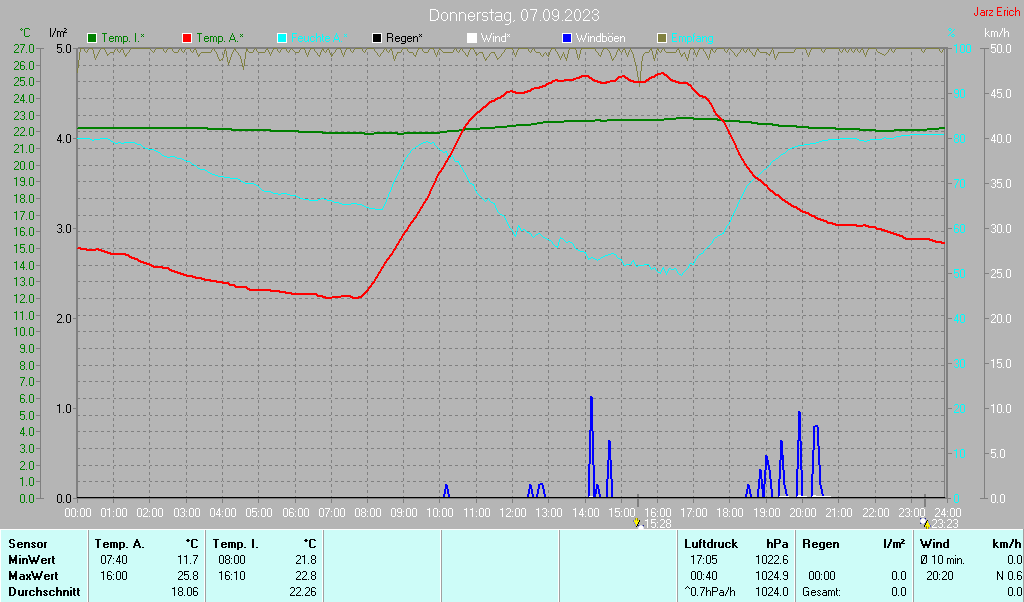Click the '20:20' wind gust time
The width and height of the screenshot is (1024, 602).
tap(940, 577)
